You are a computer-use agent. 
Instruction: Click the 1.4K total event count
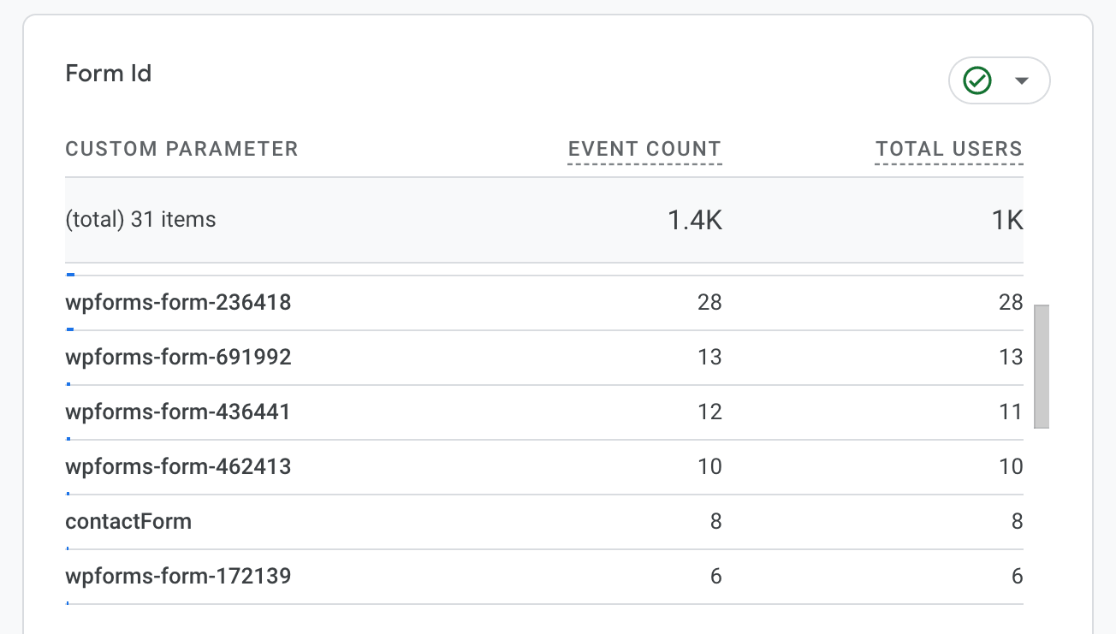click(x=694, y=220)
